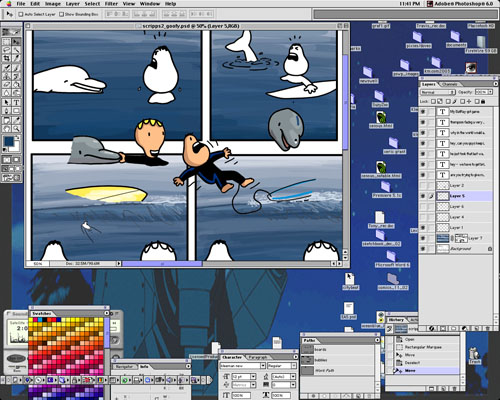Open the Opacity slider arrow
This screenshot has width=500, height=400.
click(x=490, y=92)
